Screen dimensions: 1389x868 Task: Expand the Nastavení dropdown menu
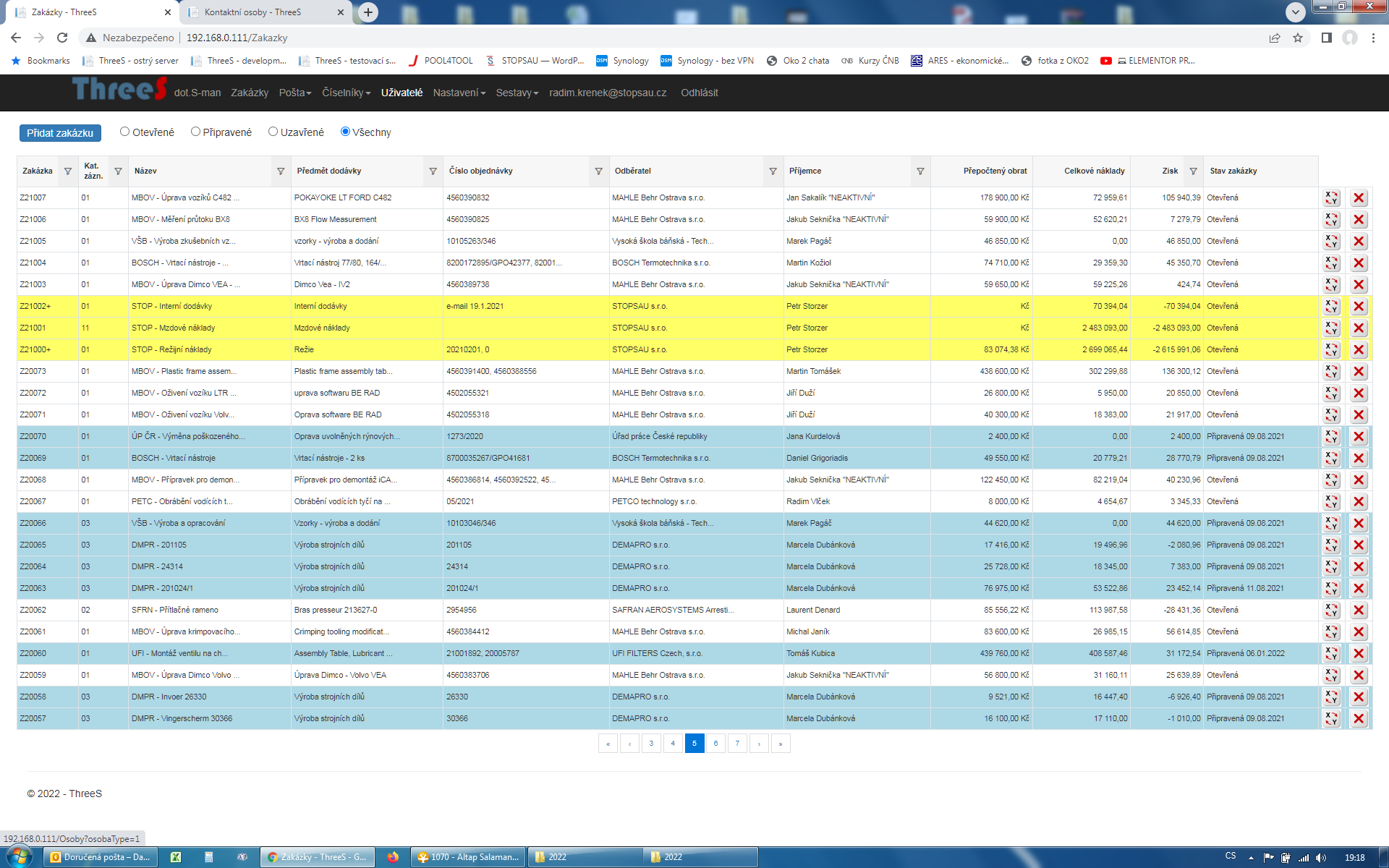click(x=459, y=93)
